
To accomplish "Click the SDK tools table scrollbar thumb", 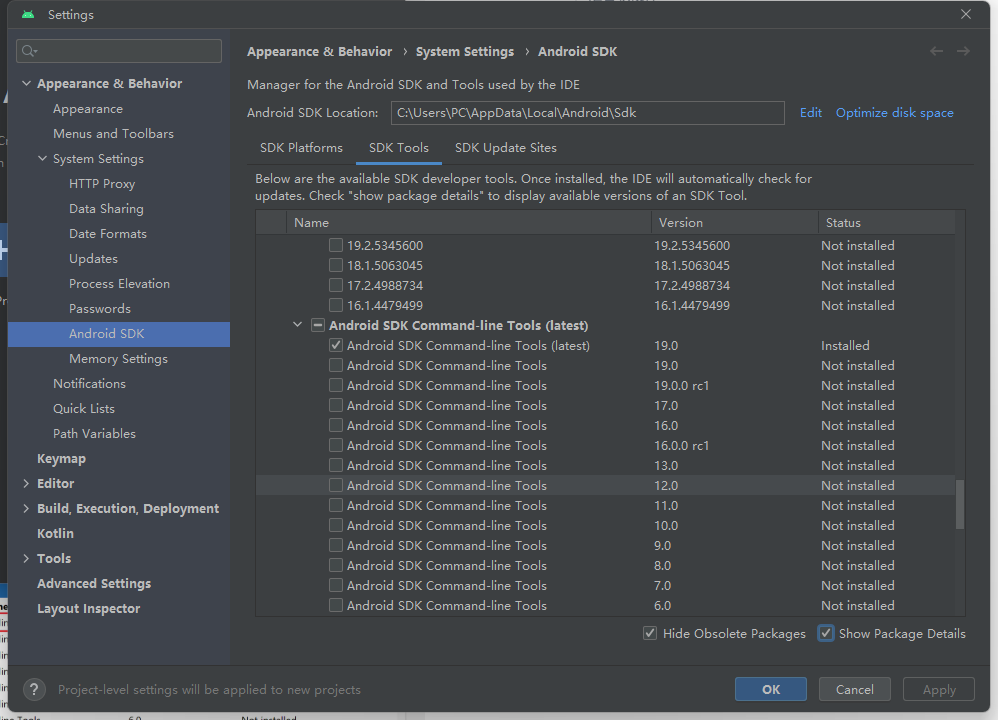I will (x=960, y=504).
